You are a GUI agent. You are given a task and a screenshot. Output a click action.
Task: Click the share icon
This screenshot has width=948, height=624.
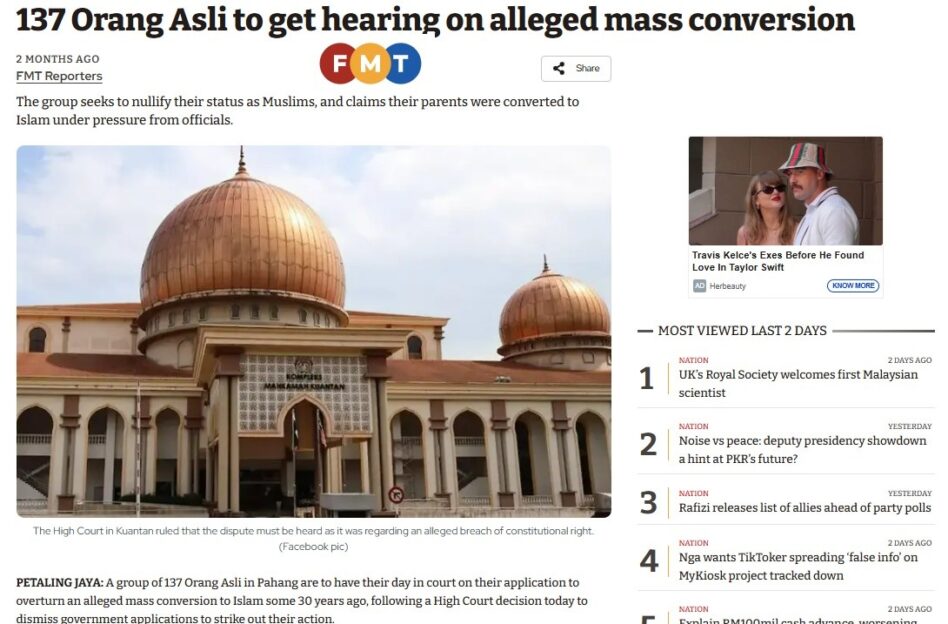(559, 68)
